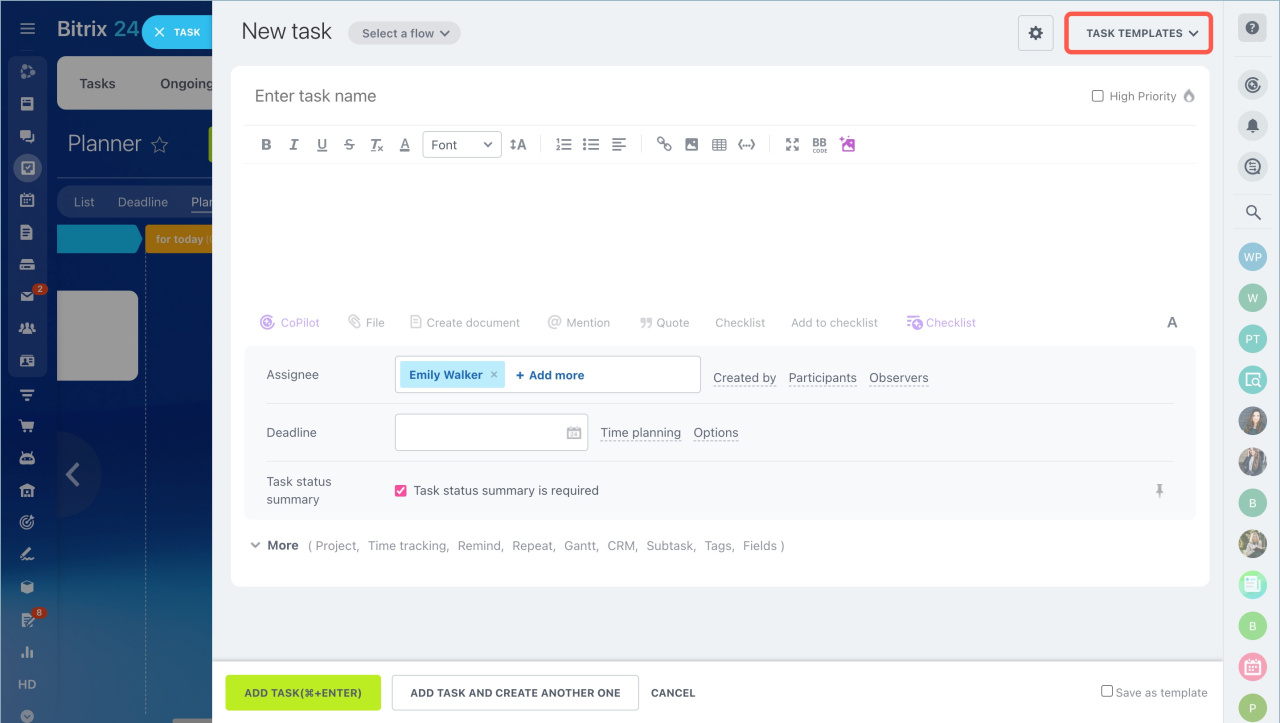Expand editor to fullscreen mode
Image resolution: width=1280 pixels, height=723 pixels.
click(x=792, y=145)
